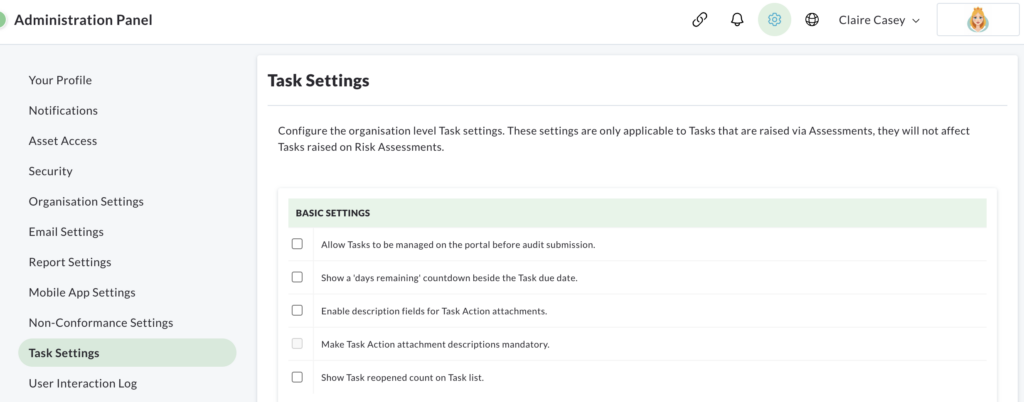This screenshot has height=402, width=1024.
Task: Enable description fields for Task Action attachments
Action: (297, 311)
